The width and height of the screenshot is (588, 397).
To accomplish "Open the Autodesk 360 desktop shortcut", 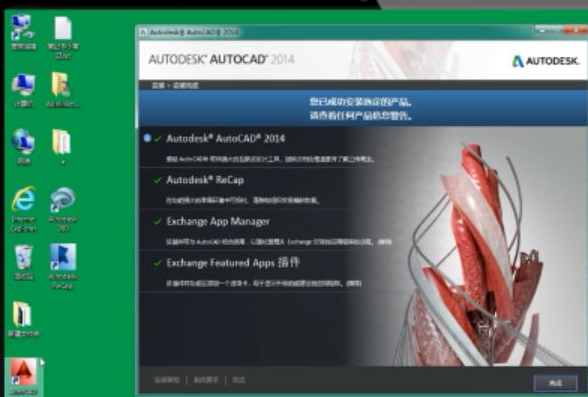I will (x=63, y=208).
